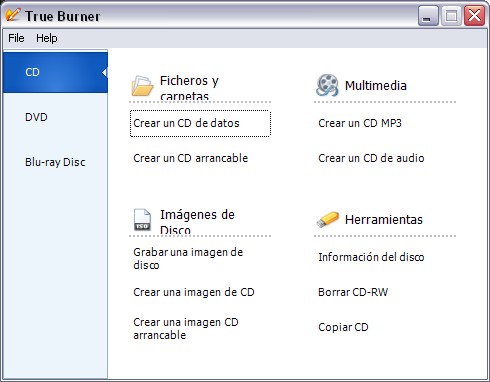Switch to the DVD tab
This screenshot has height=382, width=490.
coord(55,117)
